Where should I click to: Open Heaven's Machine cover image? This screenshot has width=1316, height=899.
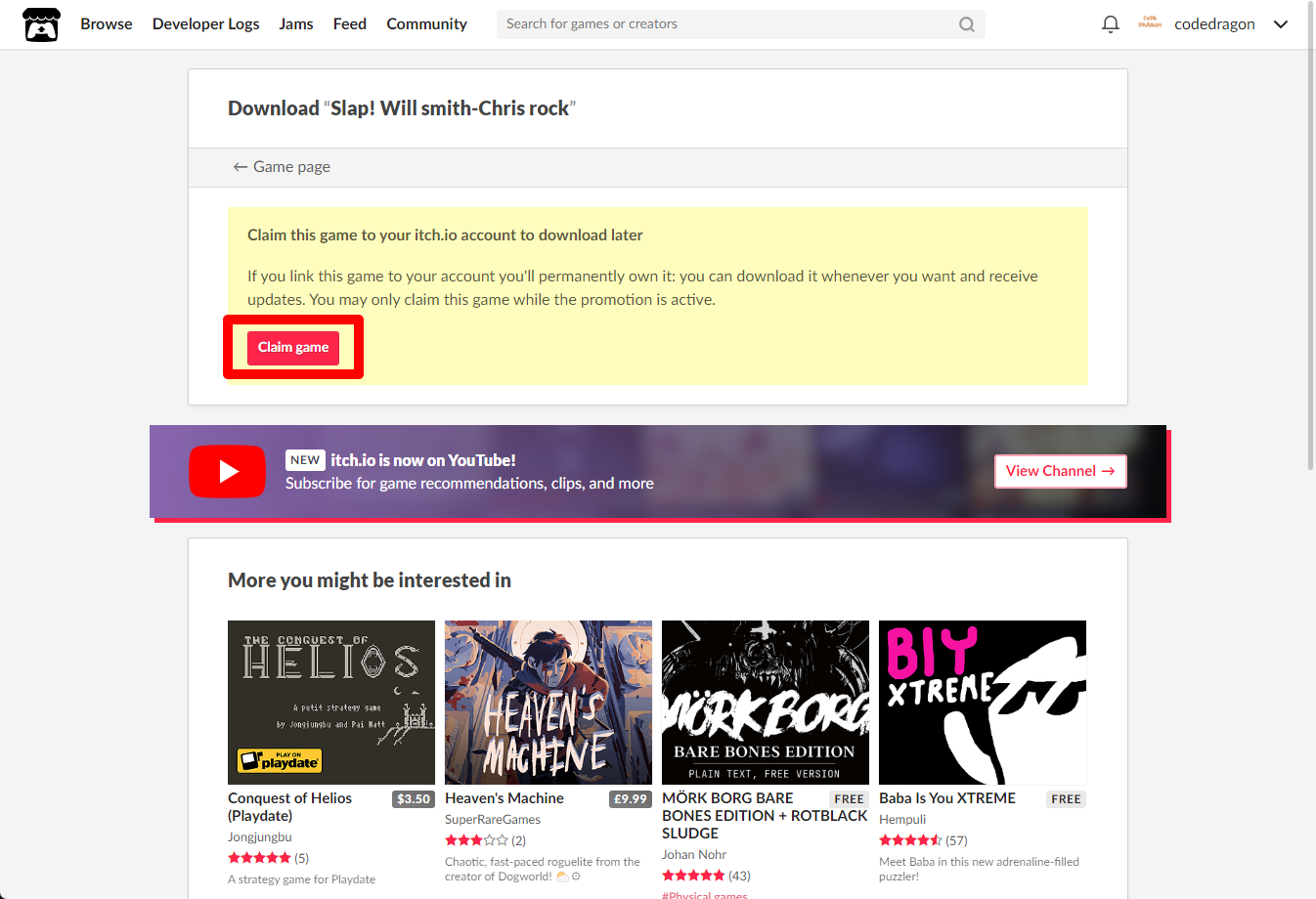pos(548,703)
